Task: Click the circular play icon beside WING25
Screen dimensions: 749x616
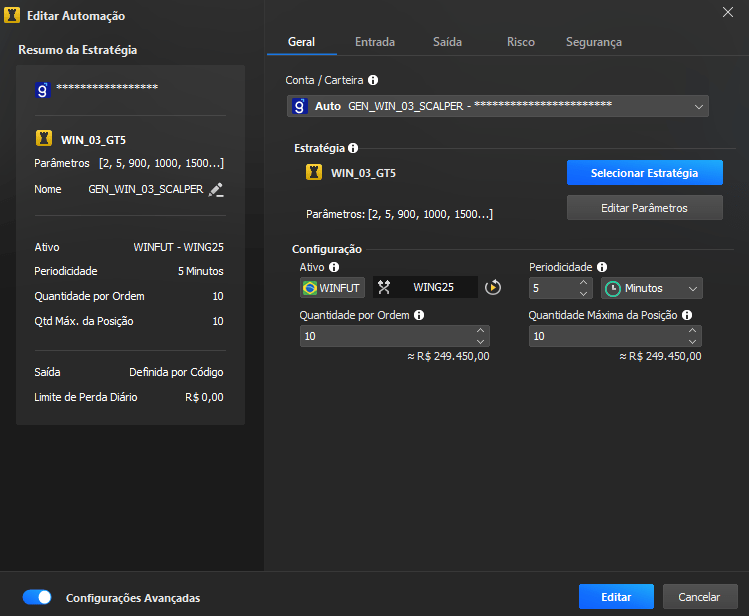Action: click(x=493, y=288)
